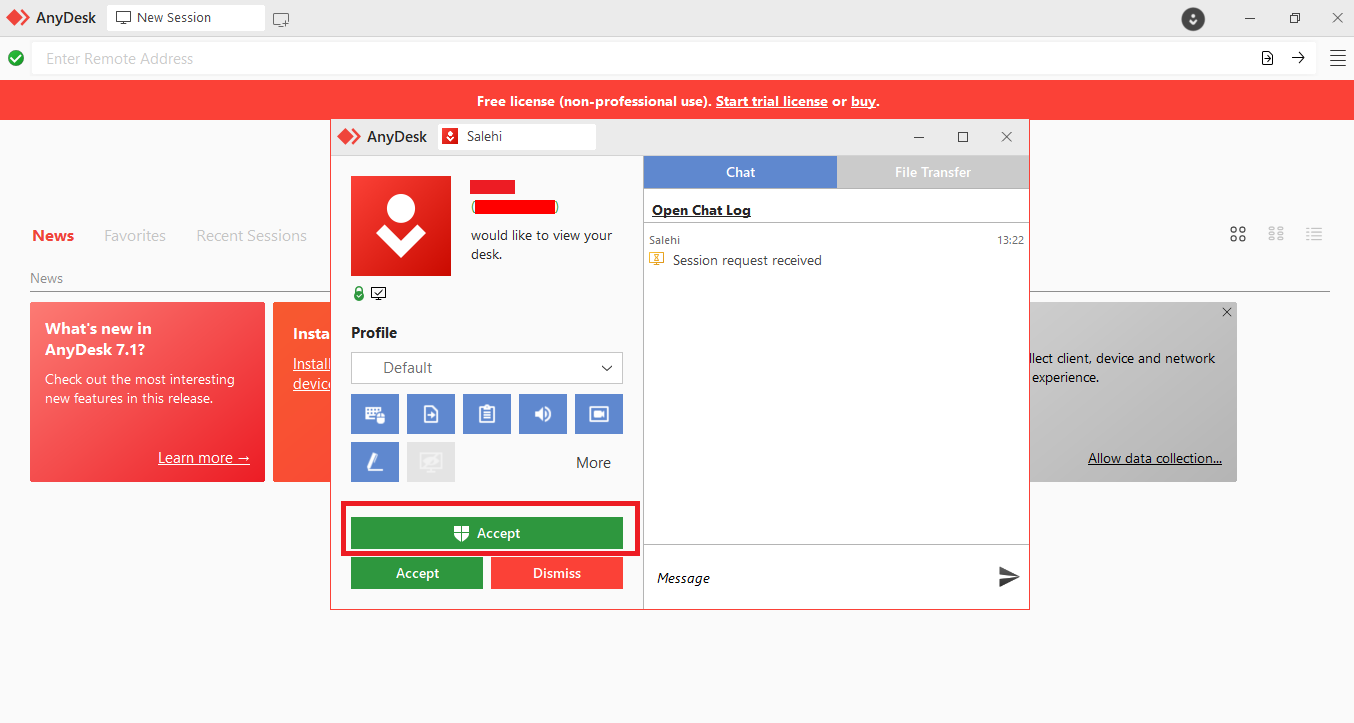Viewport: 1354px width, 723px height.
Task: Click the wide Accept button with shield icon
Action: coord(487,533)
